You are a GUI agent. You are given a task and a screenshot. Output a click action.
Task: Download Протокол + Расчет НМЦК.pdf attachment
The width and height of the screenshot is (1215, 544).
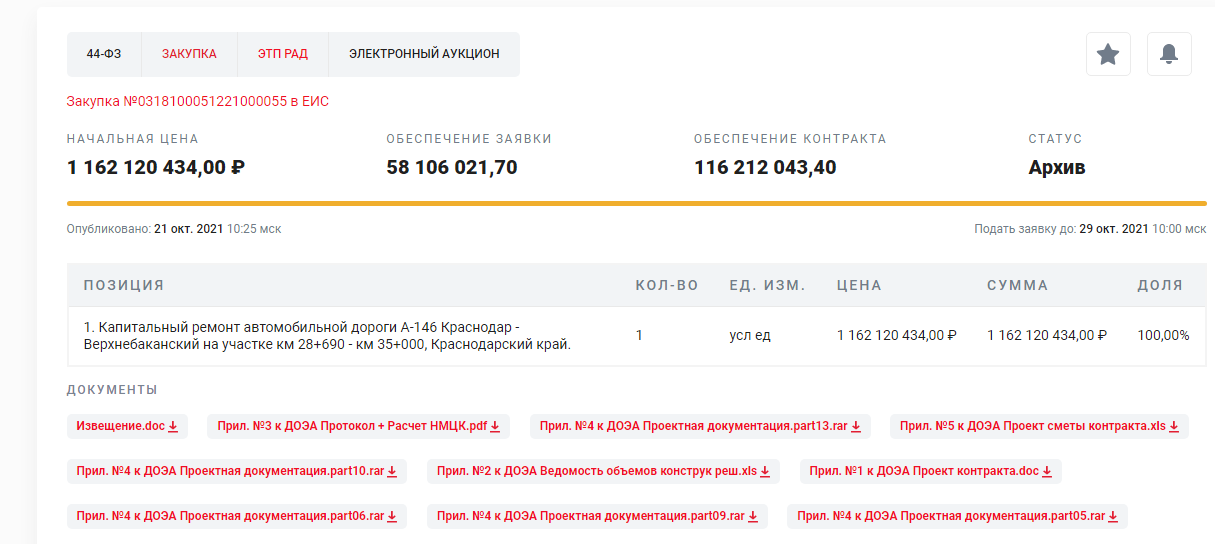click(x=358, y=426)
